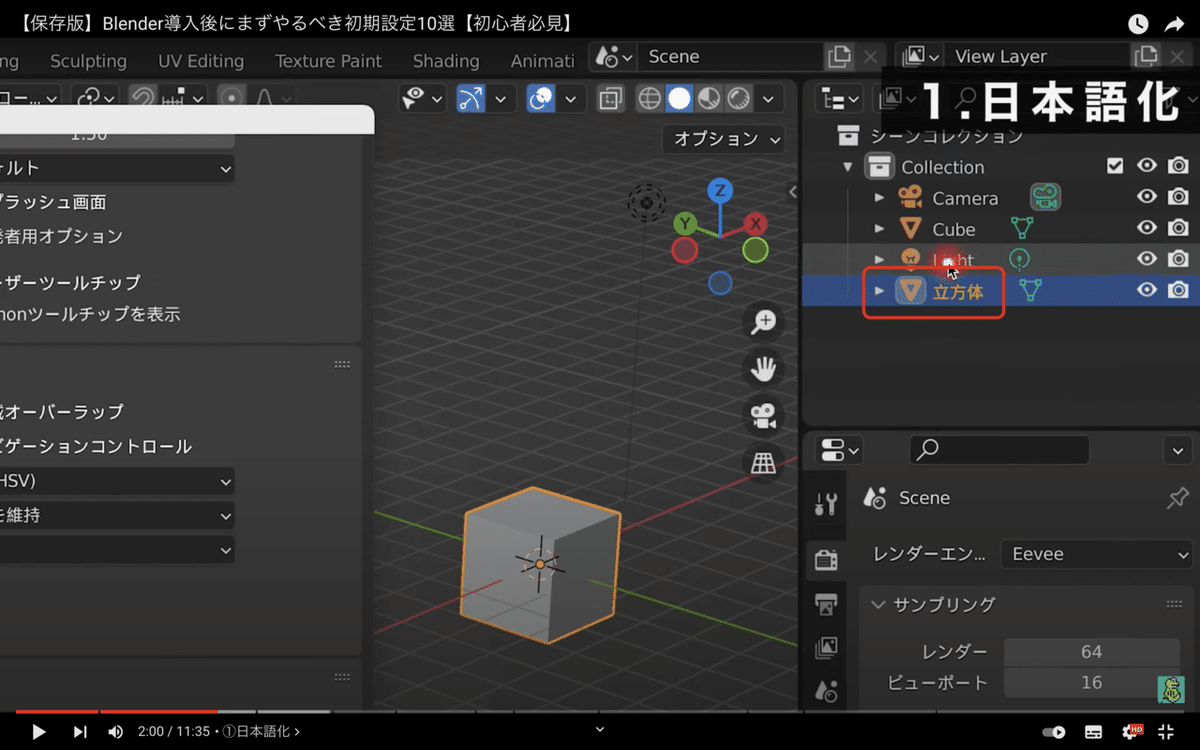Hide 立方体 with its eye icon
The image size is (1200, 750).
pyautogui.click(x=1147, y=290)
